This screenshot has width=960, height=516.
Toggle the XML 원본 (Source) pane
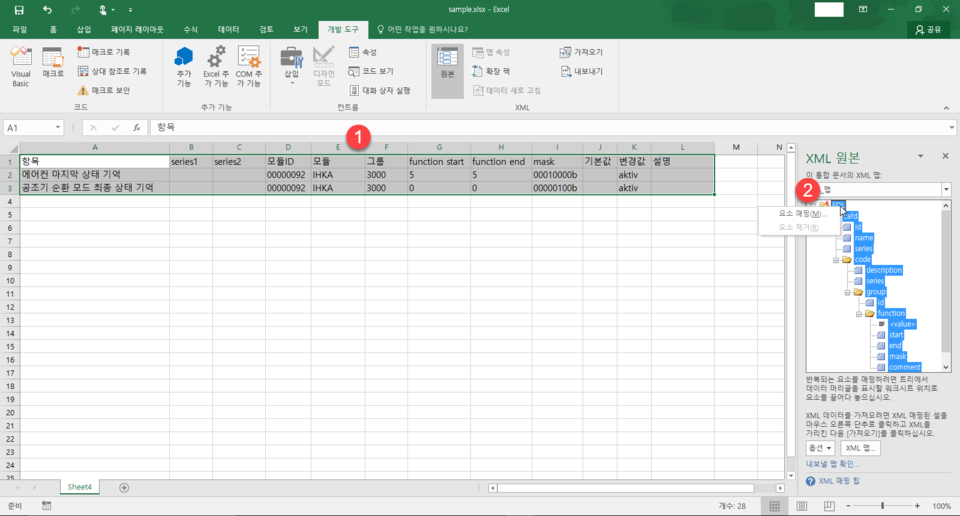coord(447,71)
